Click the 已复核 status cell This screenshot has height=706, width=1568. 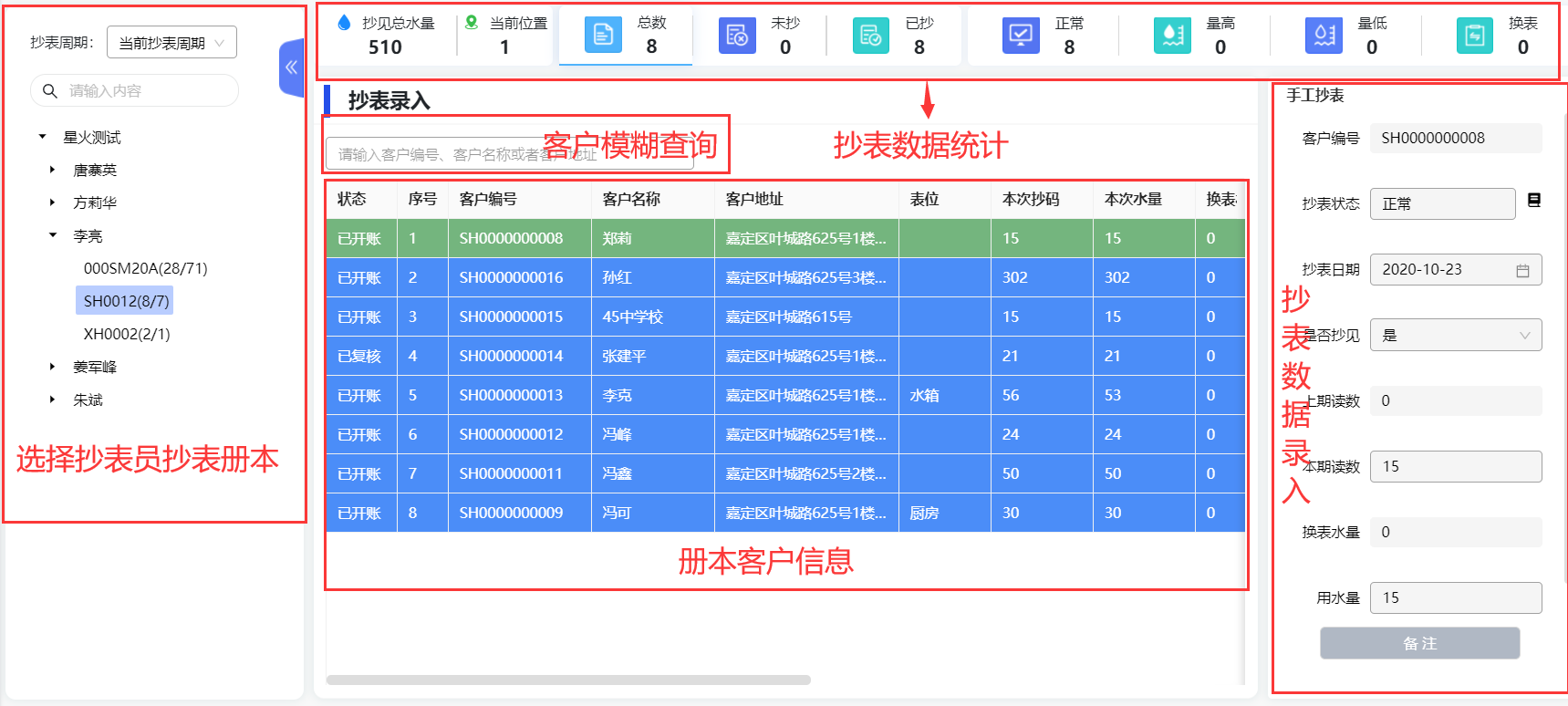pyautogui.click(x=361, y=356)
